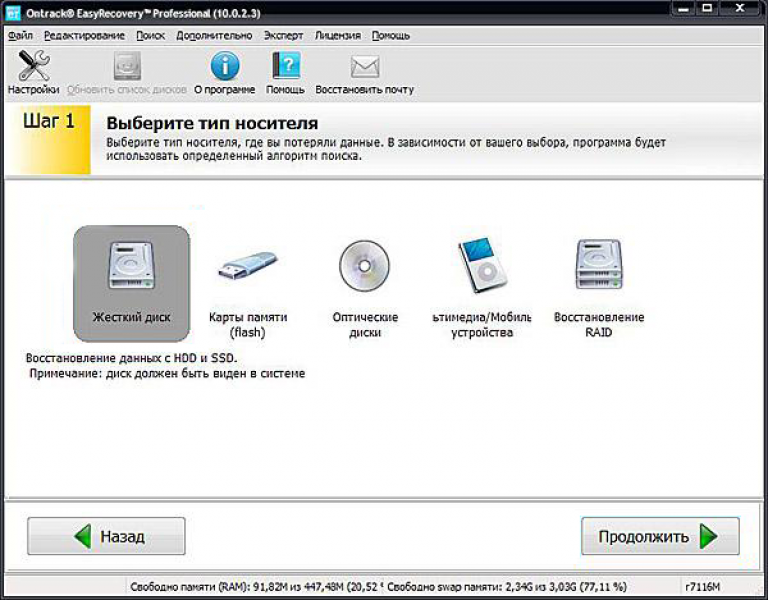Viewport: 768px width, 600px height.
Task: Open the Файл menu
Action: 21,36
